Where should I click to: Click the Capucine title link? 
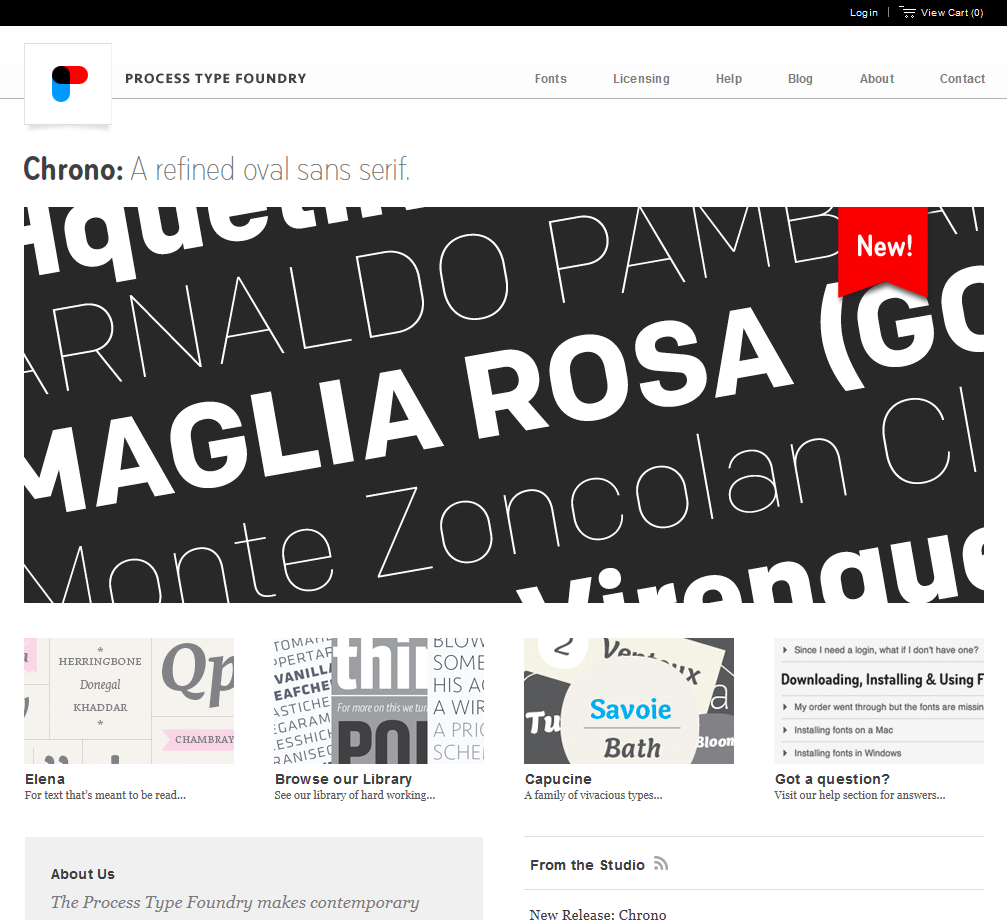coord(558,779)
